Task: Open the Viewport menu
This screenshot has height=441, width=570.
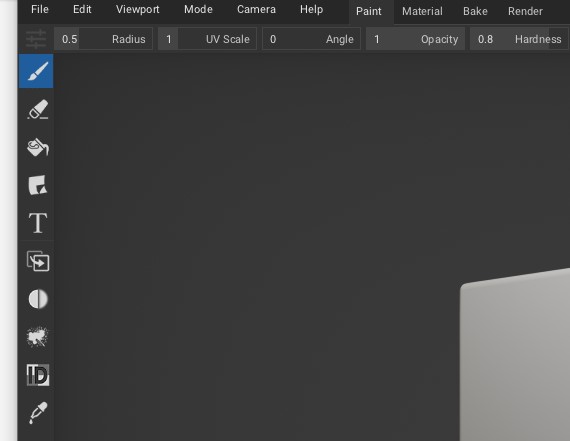Action: 137,9
